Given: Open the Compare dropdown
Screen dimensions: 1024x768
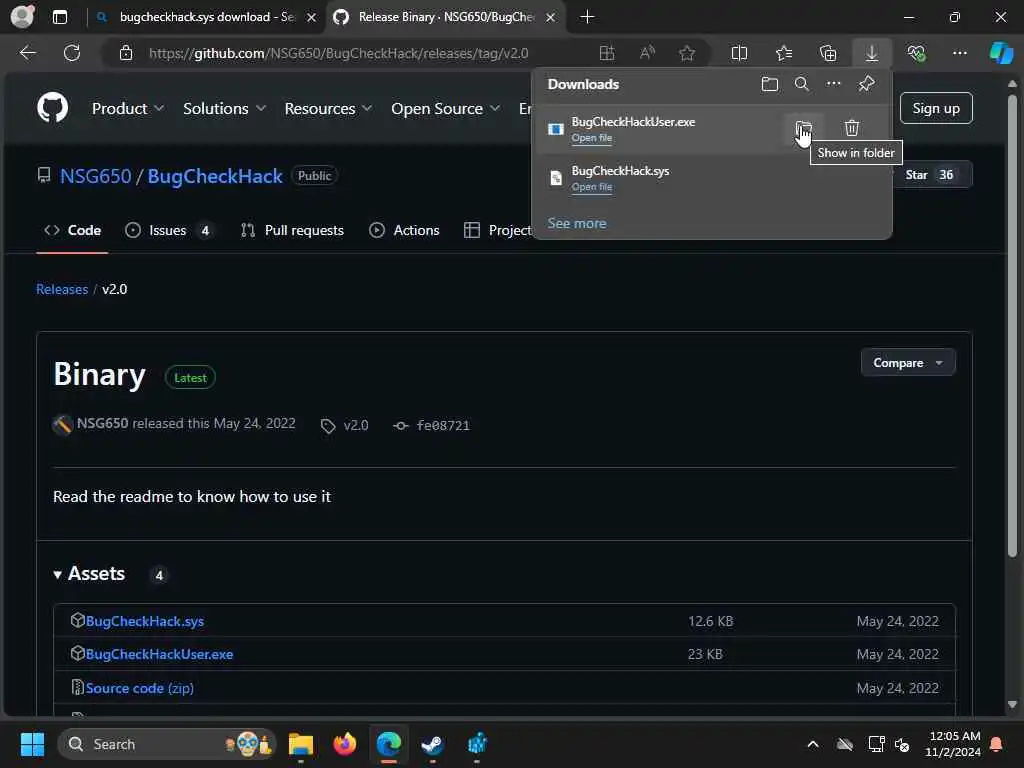Looking at the screenshot, I should click(x=908, y=362).
